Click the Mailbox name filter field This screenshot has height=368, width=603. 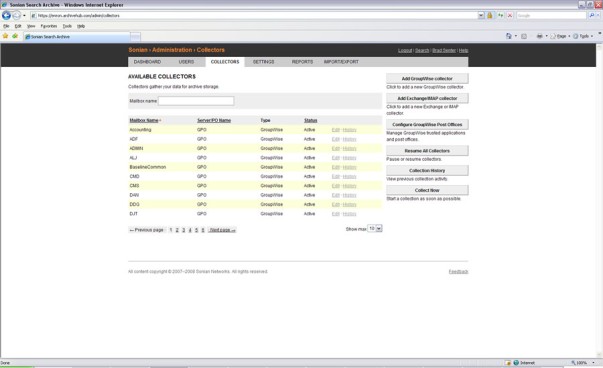click(196, 101)
